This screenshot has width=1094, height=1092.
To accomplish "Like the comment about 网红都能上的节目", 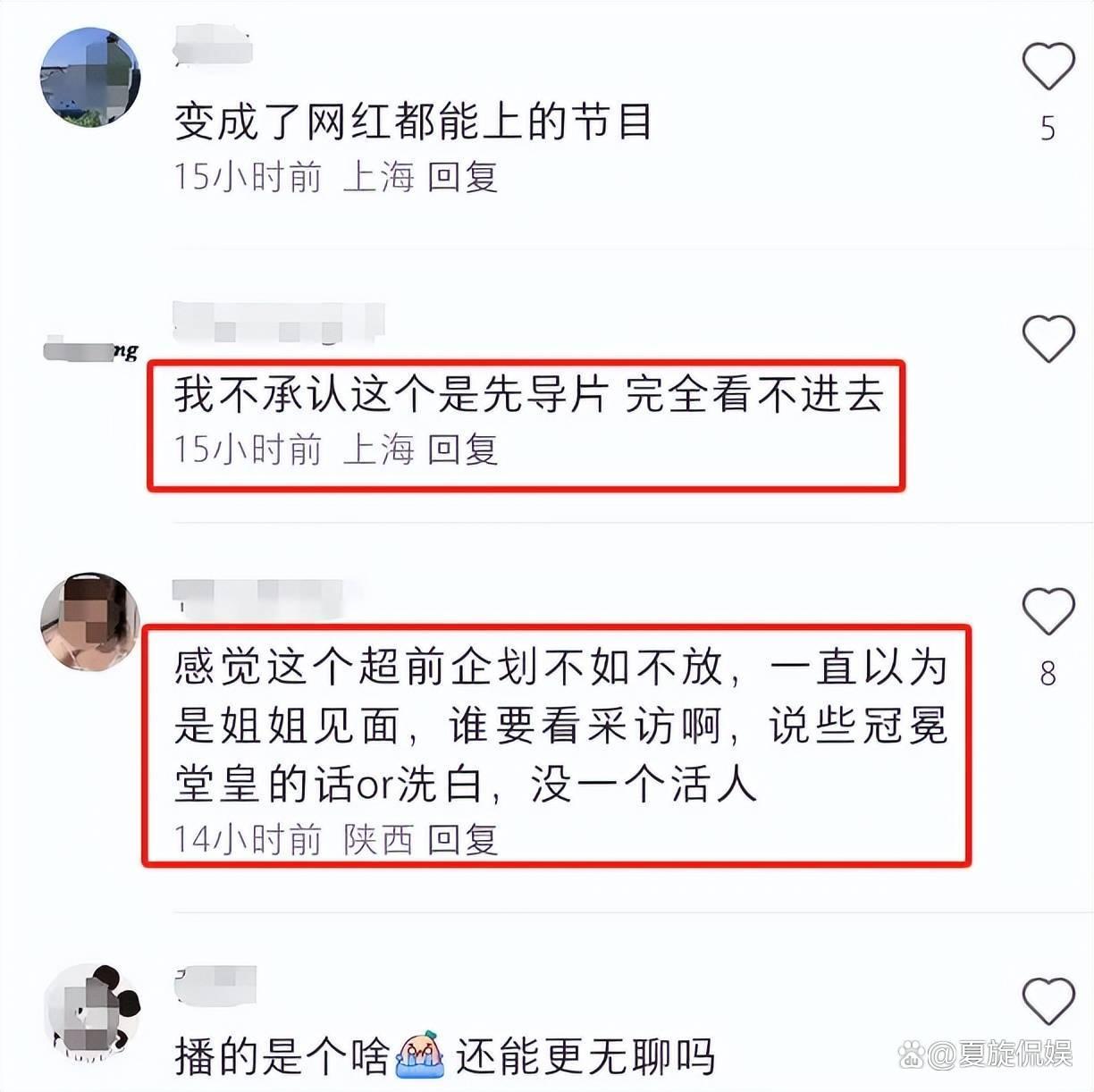I will 1048,66.
